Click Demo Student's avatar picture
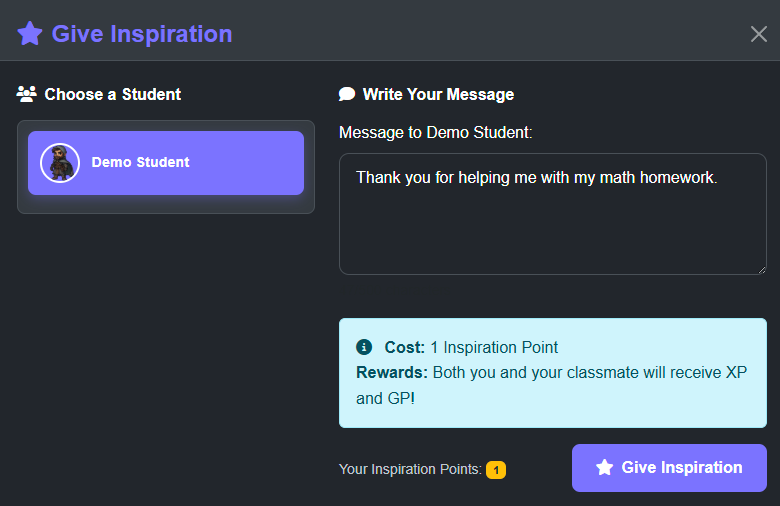Image resolution: width=780 pixels, height=506 pixels. click(59, 162)
